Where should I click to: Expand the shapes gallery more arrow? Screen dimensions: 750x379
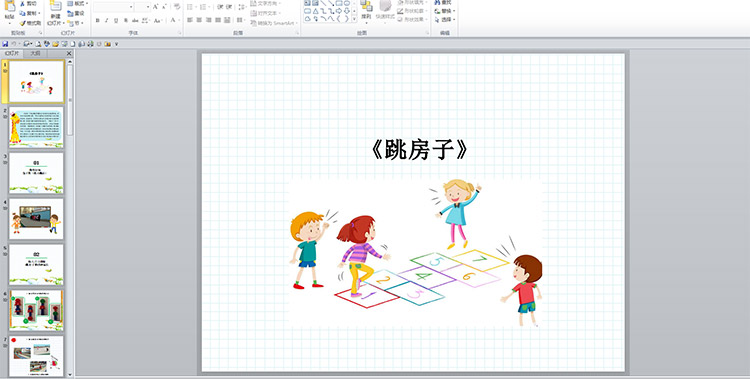(x=354, y=19)
